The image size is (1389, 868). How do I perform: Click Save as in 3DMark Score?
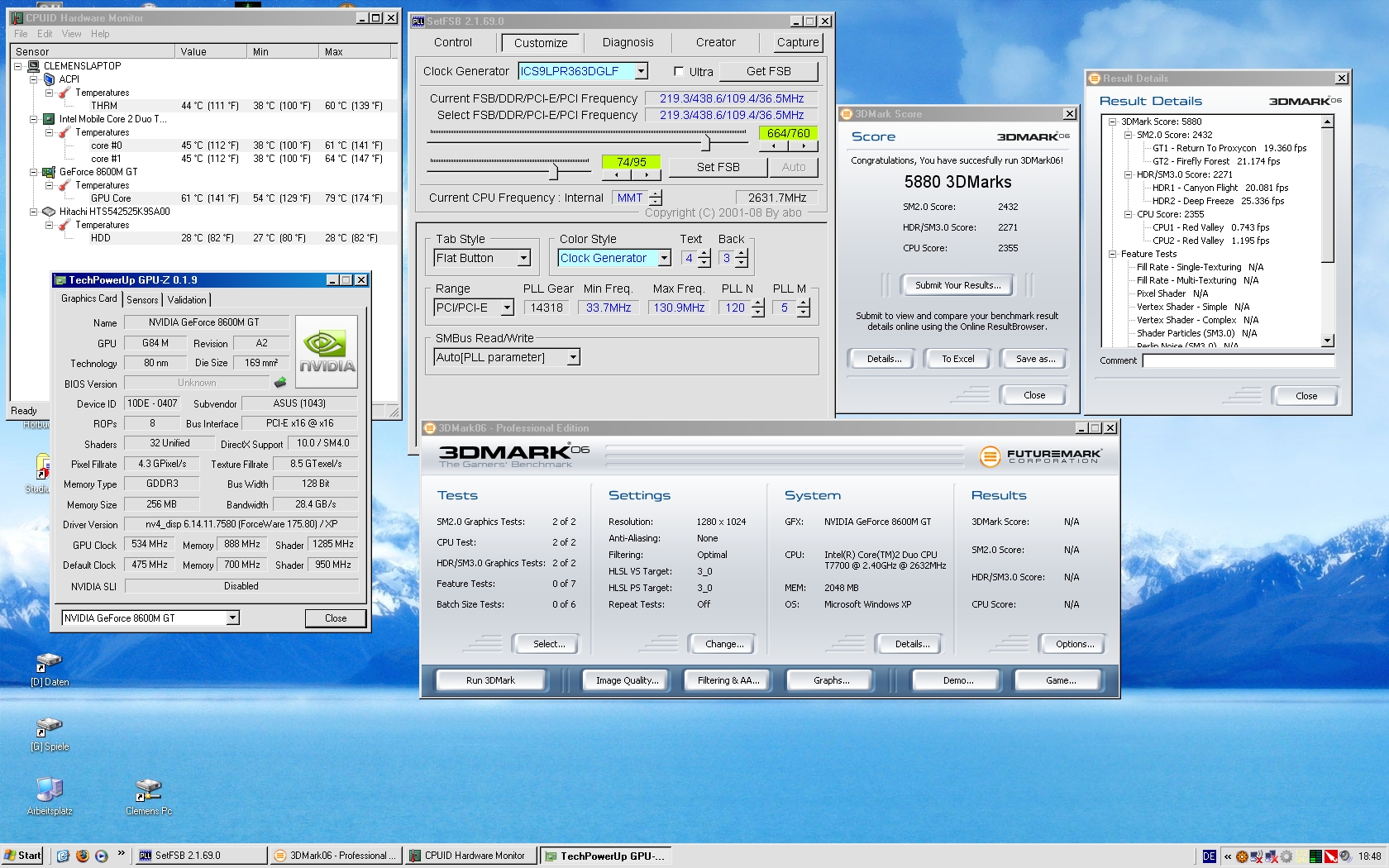1034,359
